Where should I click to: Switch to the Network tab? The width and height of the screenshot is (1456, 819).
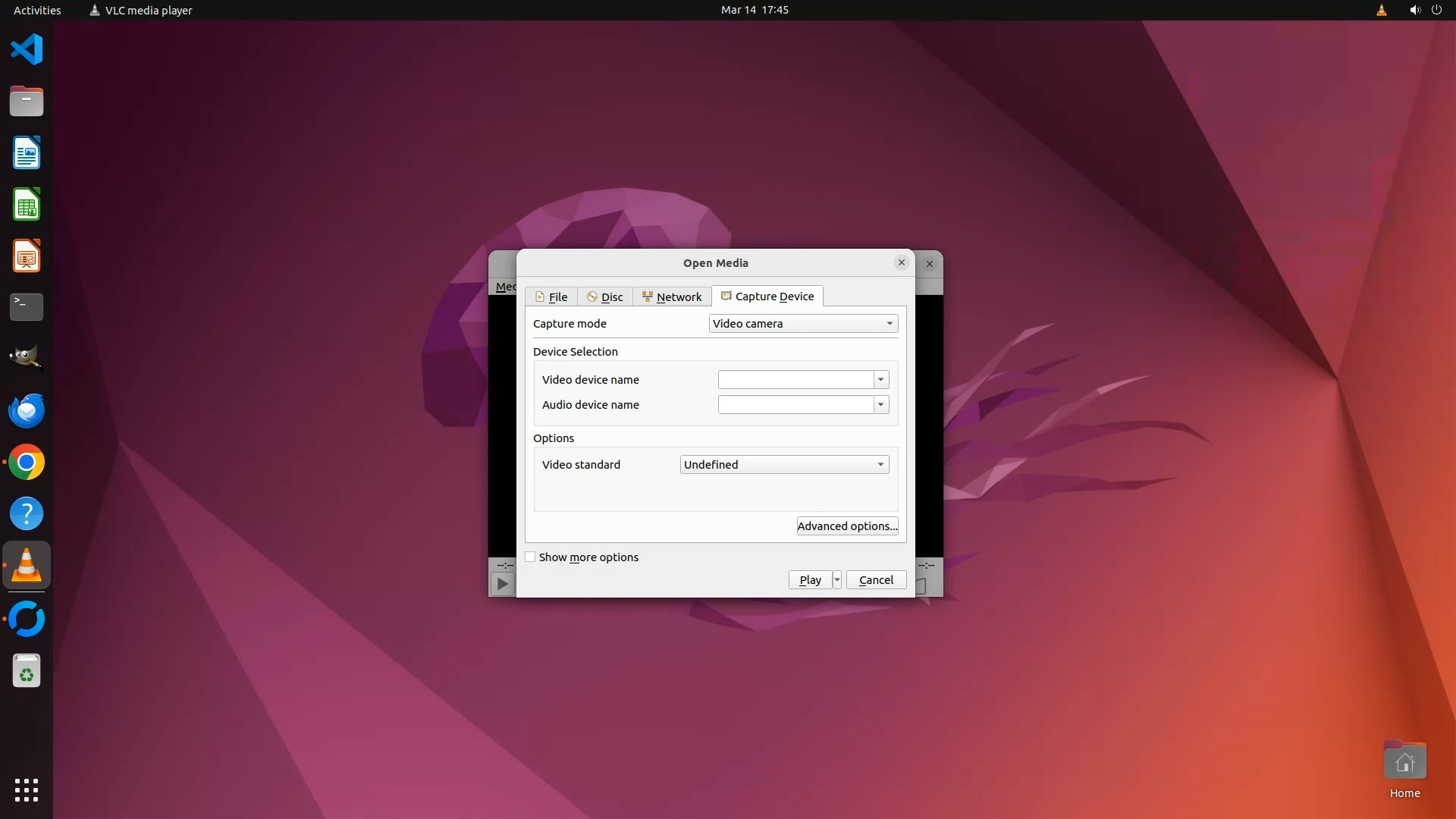click(672, 297)
